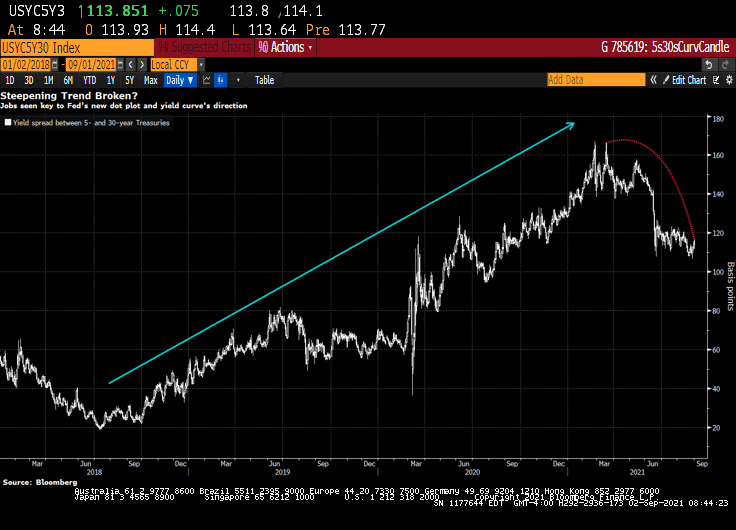The width and height of the screenshot is (736, 530).
Task: Select the candlestick chart type icon
Action: [x=221, y=80]
